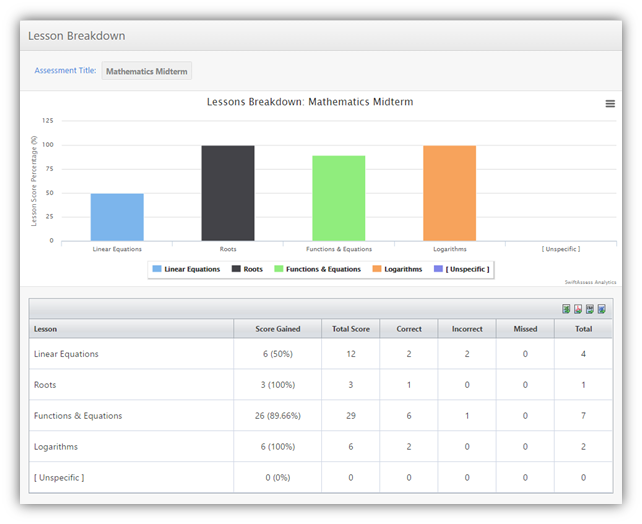Image resolution: width=642 pixels, height=524 pixels.
Task: Toggle Roots series in chart legend
Action: (x=247, y=269)
